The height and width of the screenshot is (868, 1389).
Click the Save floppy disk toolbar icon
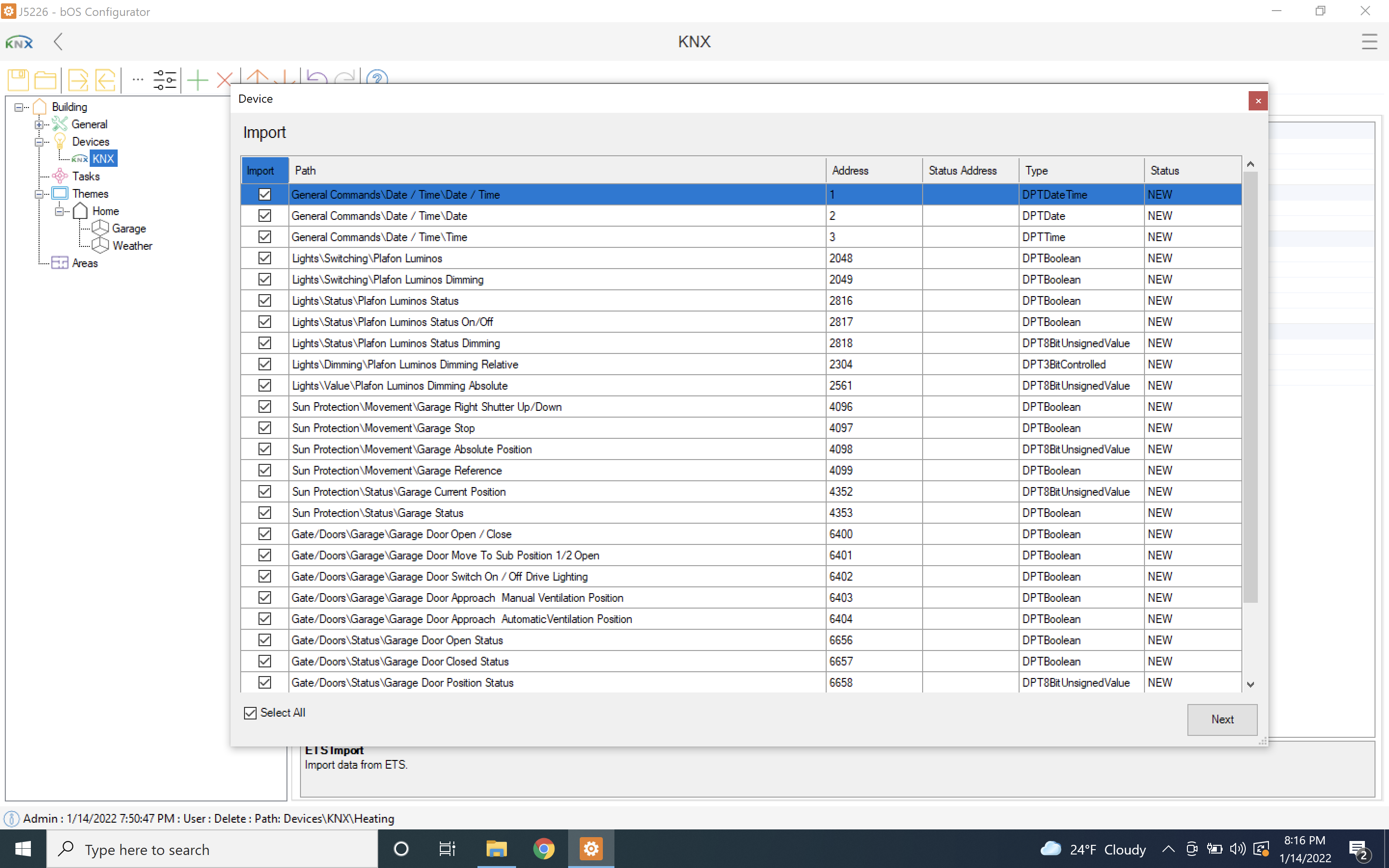coord(18,80)
